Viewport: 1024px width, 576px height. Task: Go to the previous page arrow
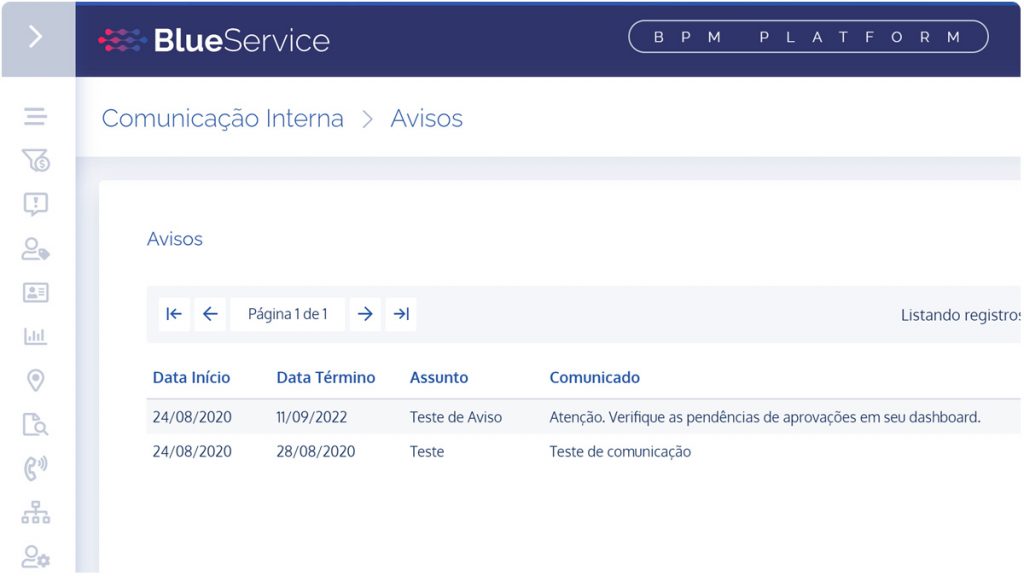coord(210,314)
